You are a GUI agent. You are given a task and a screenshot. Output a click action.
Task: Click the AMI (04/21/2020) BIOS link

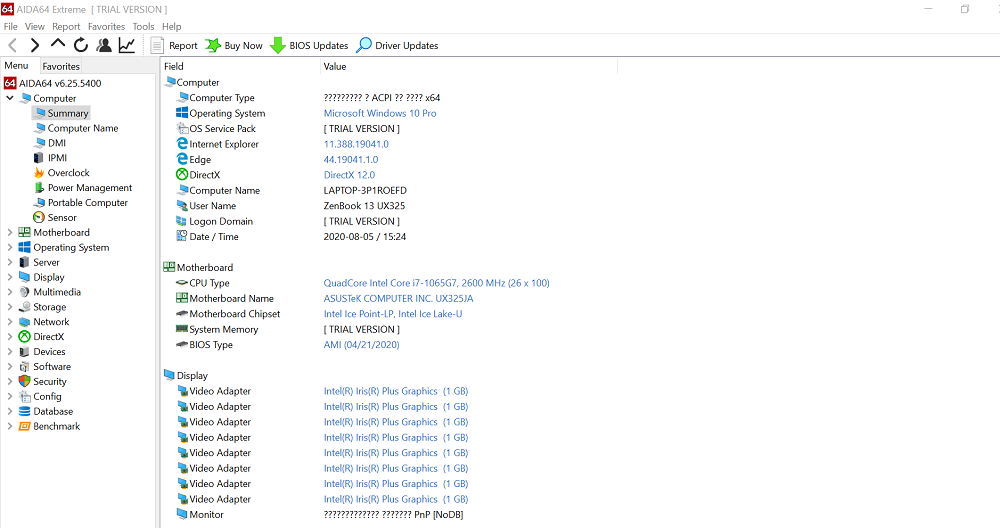pos(361,344)
